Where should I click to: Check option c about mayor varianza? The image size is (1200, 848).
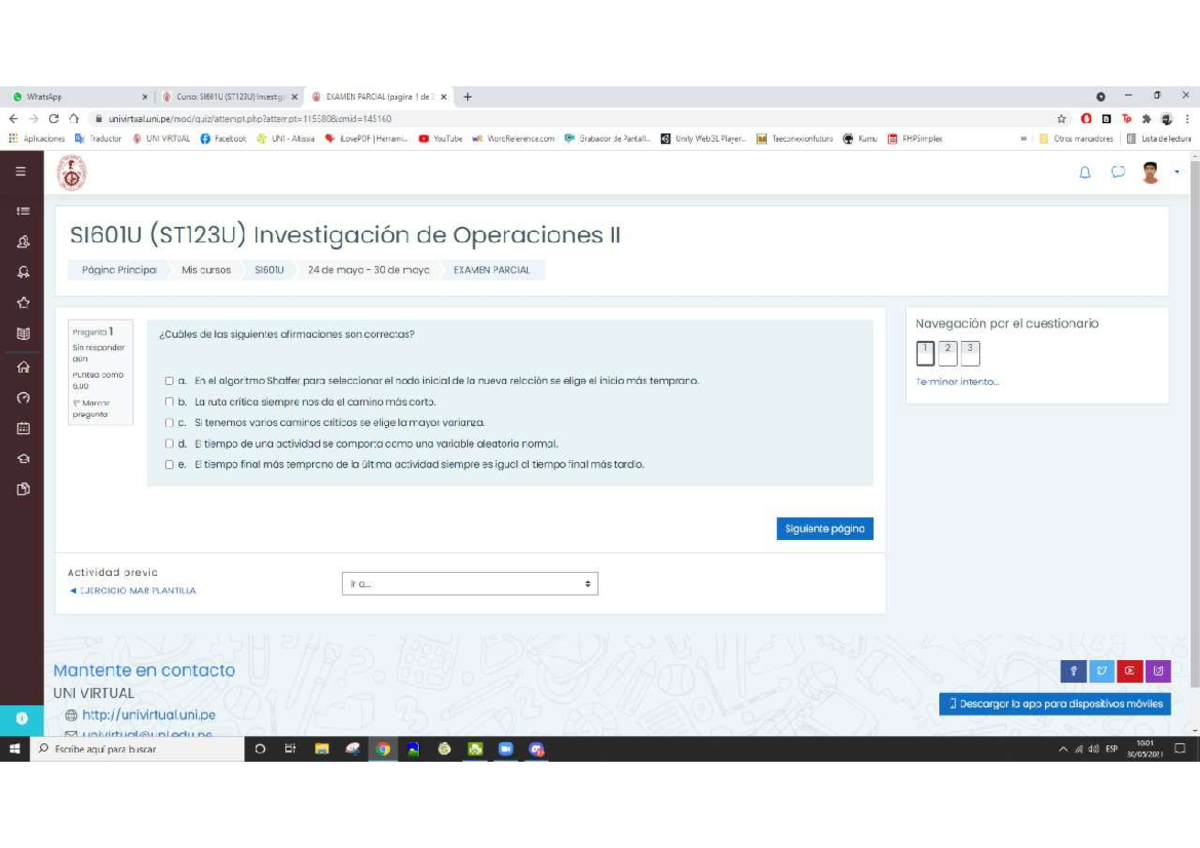170,422
